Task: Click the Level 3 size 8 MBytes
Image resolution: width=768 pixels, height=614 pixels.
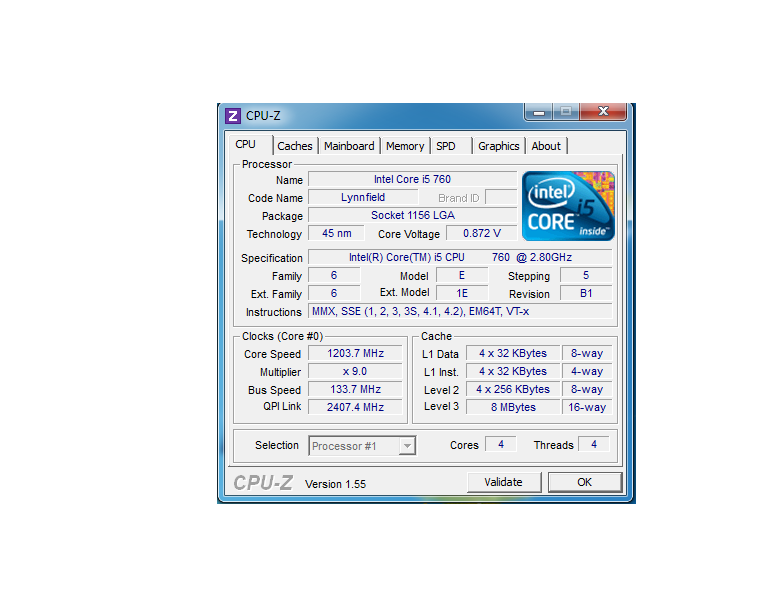Action: 513,407
